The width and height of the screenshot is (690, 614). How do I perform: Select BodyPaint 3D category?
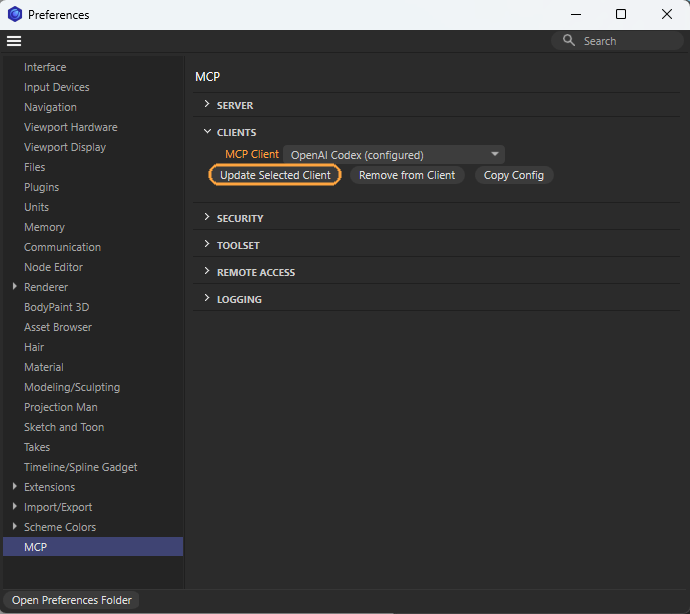click(x=57, y=307)
